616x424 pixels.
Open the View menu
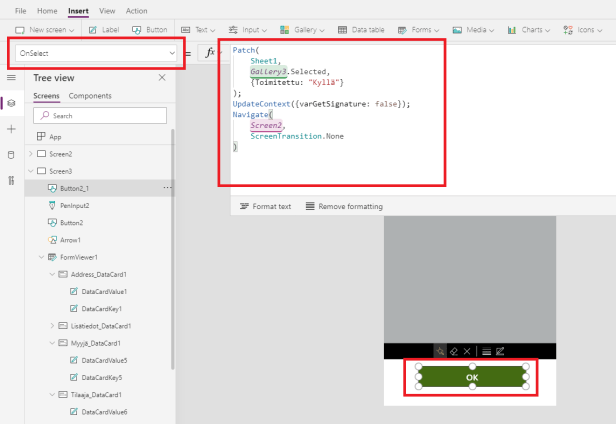(107, 11)
